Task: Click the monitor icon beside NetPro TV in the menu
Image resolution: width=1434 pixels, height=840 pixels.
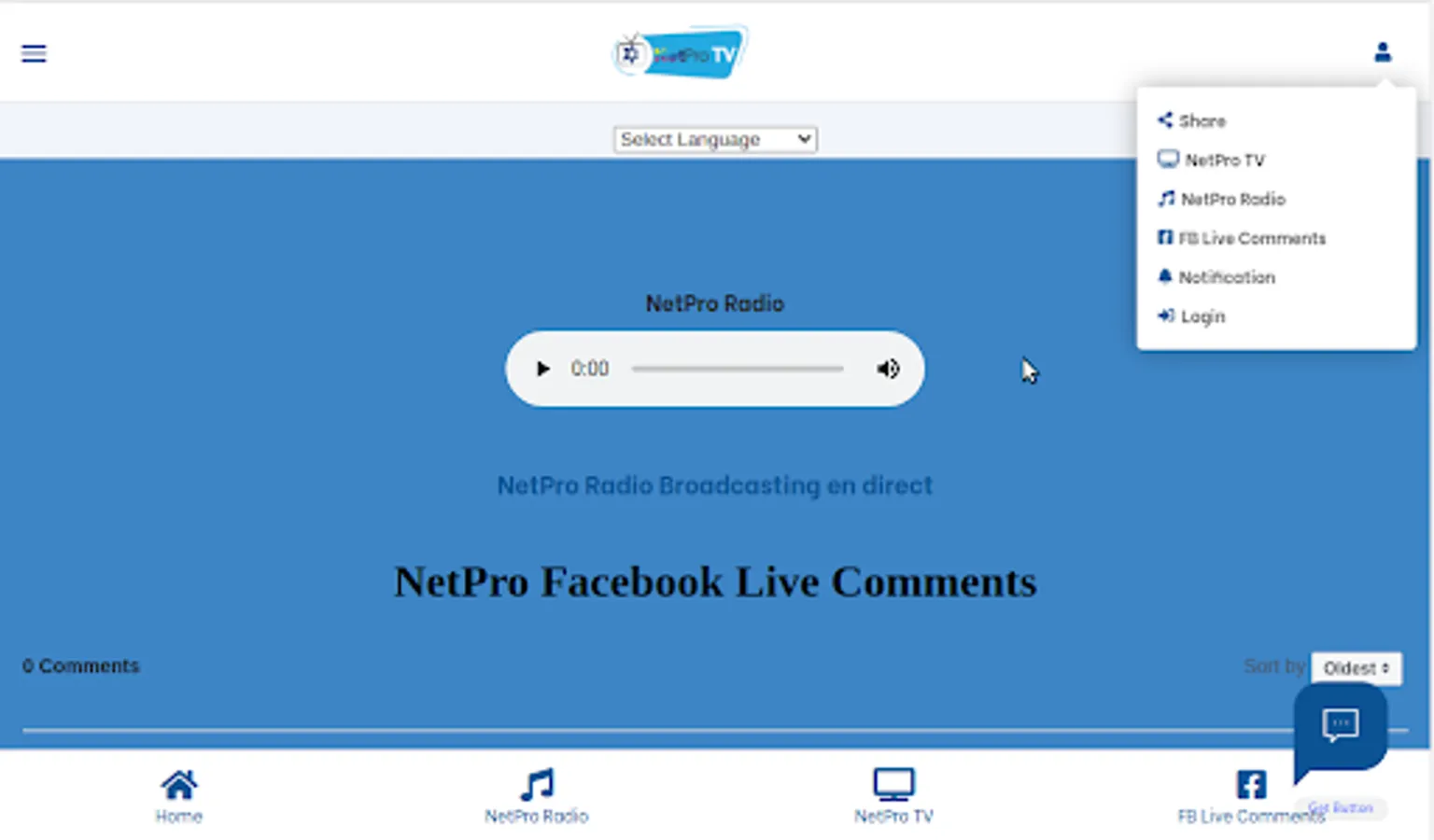Action: pyautogui.click(x=1168, y=160)
